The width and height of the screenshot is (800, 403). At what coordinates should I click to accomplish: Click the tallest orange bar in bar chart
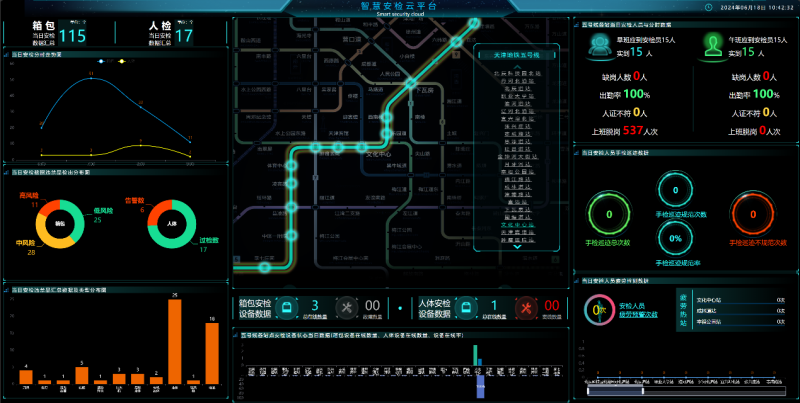(x=174, y=342)
